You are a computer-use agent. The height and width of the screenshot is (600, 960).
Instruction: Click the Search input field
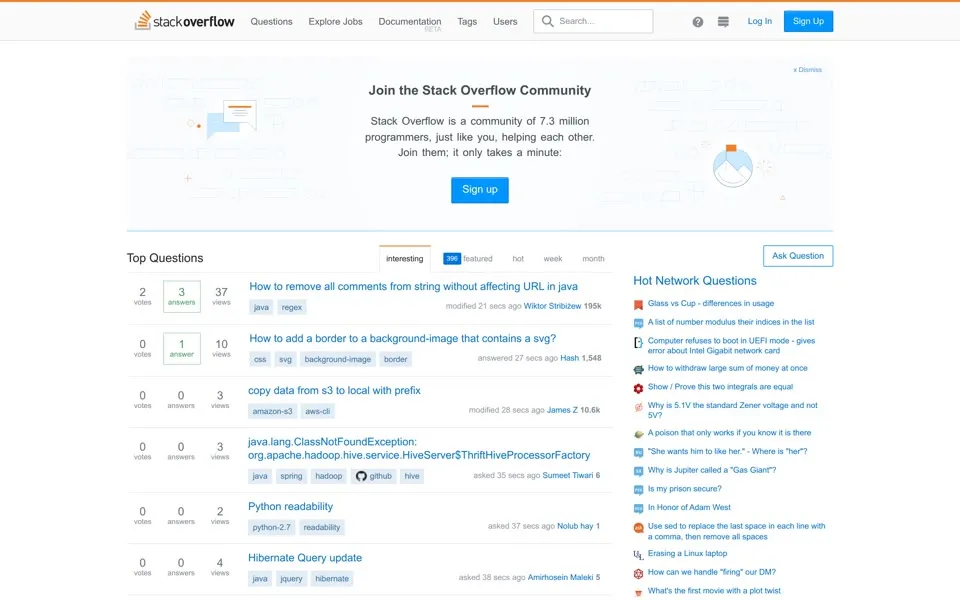coord(593,21)
